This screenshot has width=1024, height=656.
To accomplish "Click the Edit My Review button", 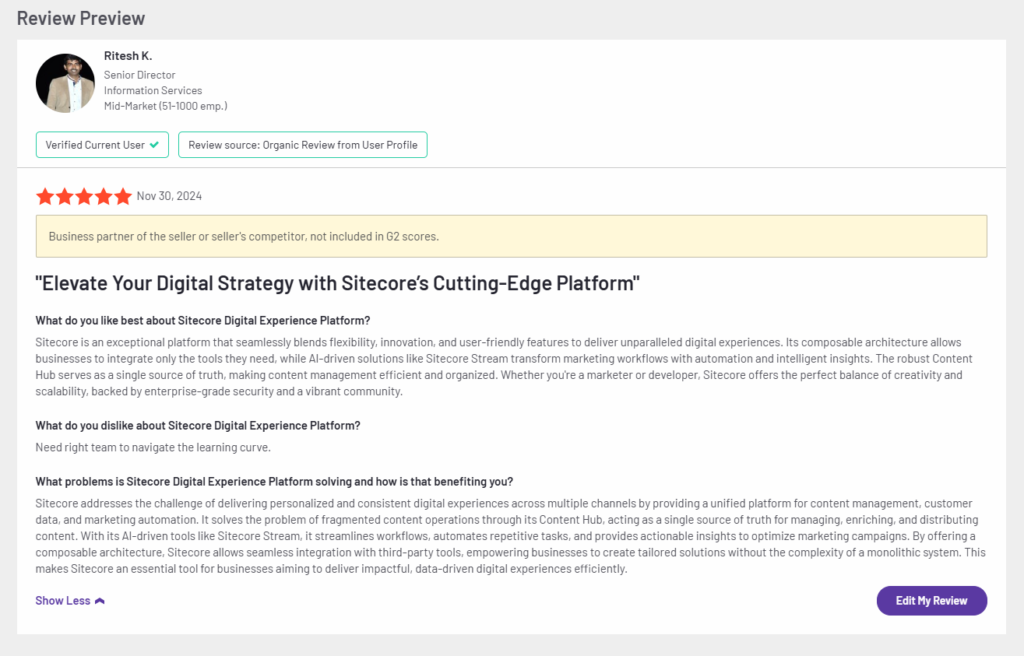I will (931, 600).
